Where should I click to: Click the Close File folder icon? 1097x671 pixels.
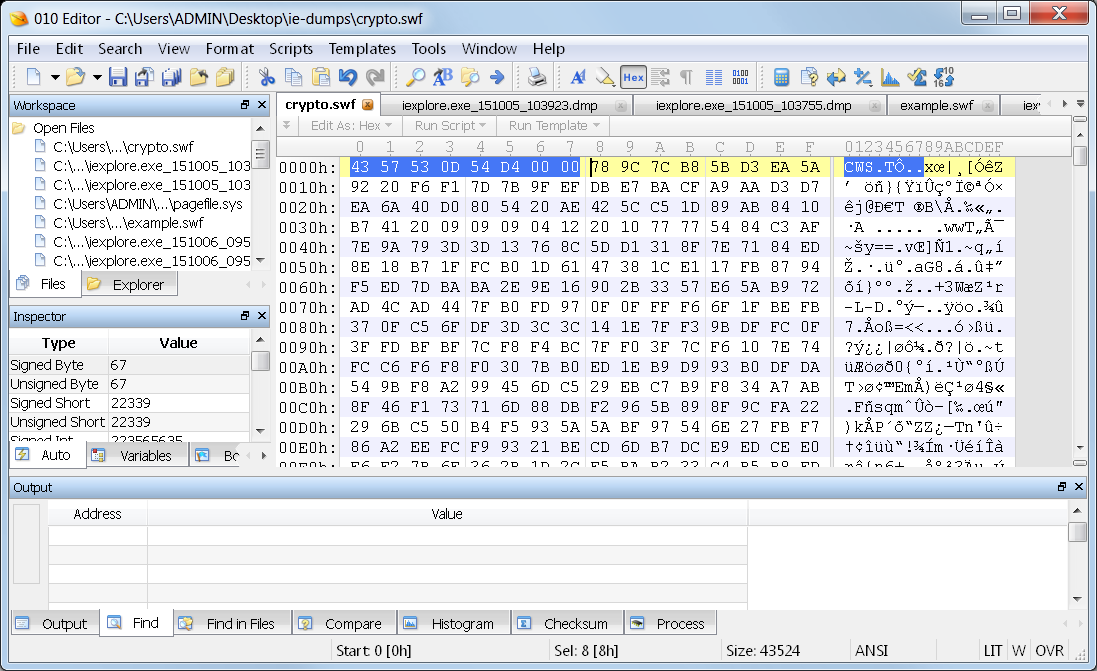tap(199, 77)
